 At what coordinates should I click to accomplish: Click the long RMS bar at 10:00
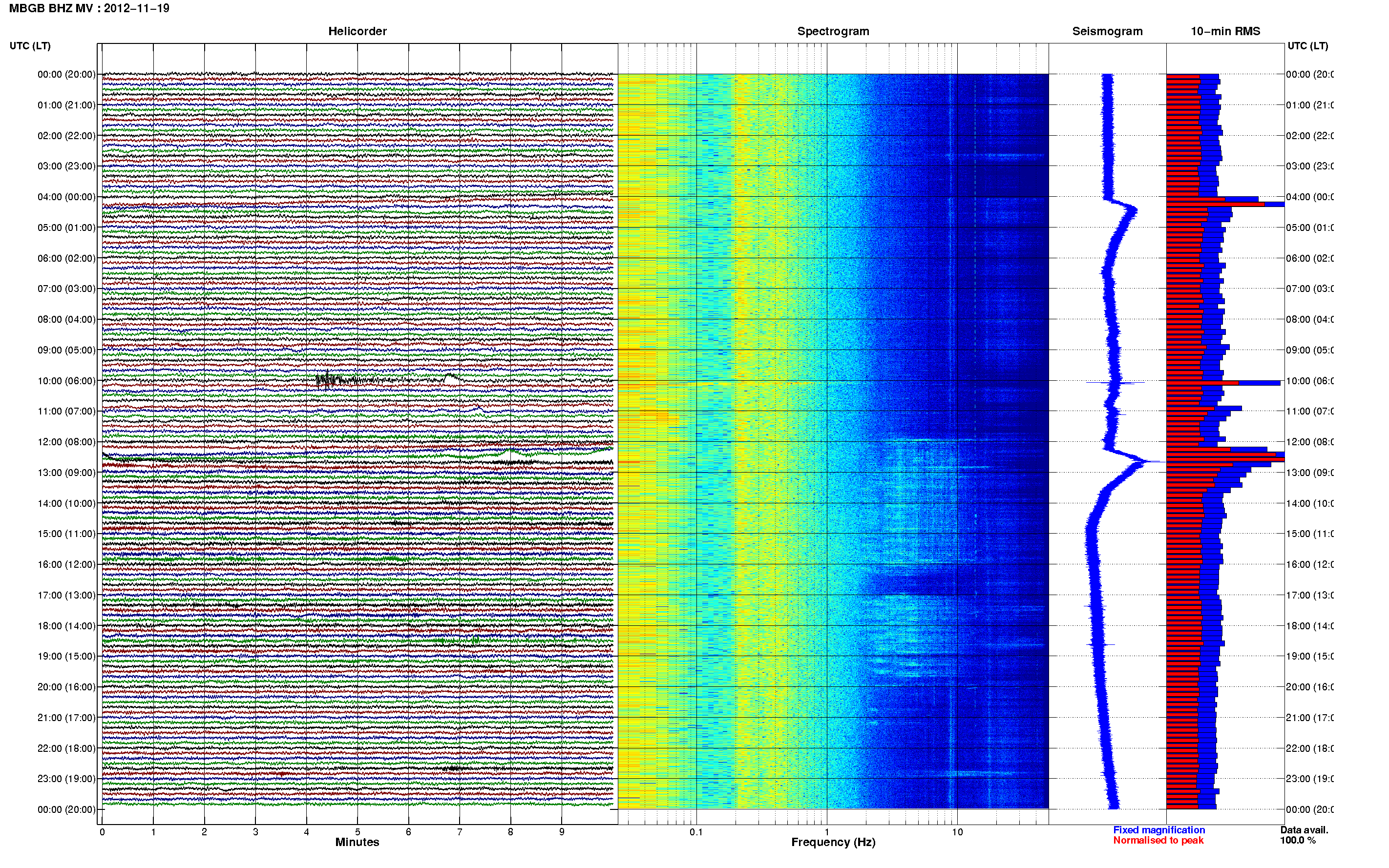[x=1223, y=383]
